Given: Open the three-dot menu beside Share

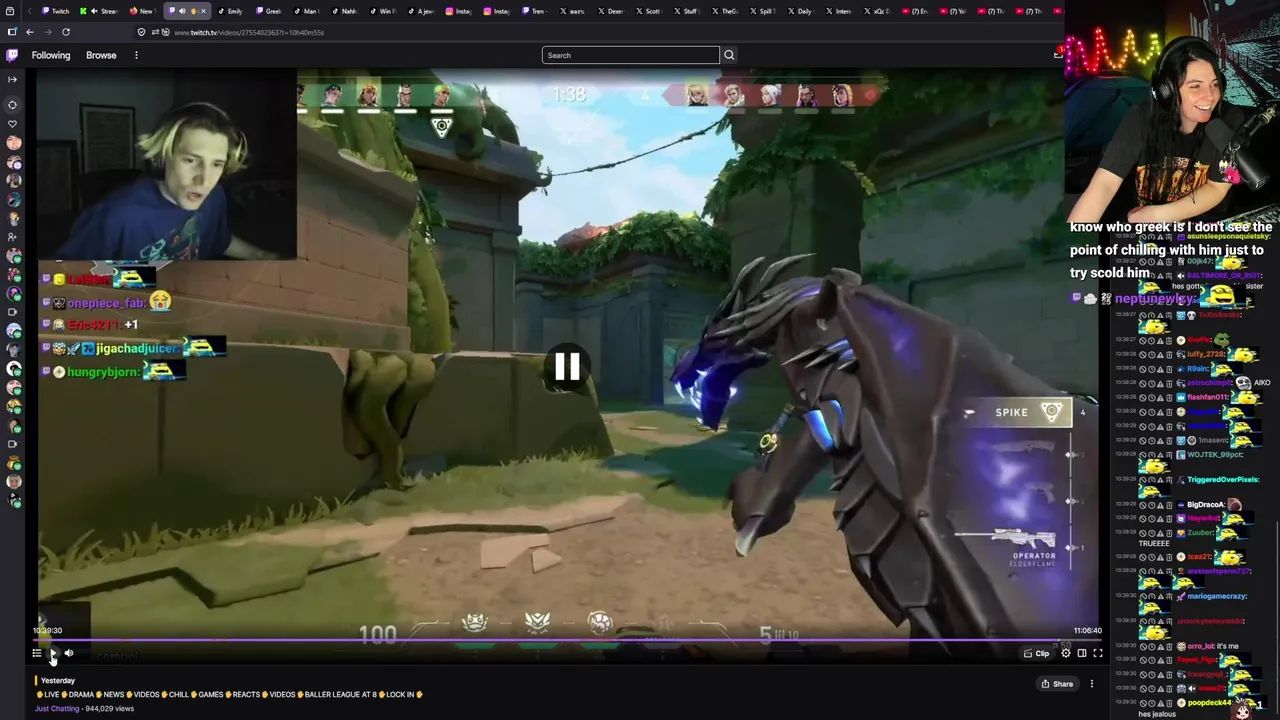Looking at the screenshot, I should point(1092,684).
